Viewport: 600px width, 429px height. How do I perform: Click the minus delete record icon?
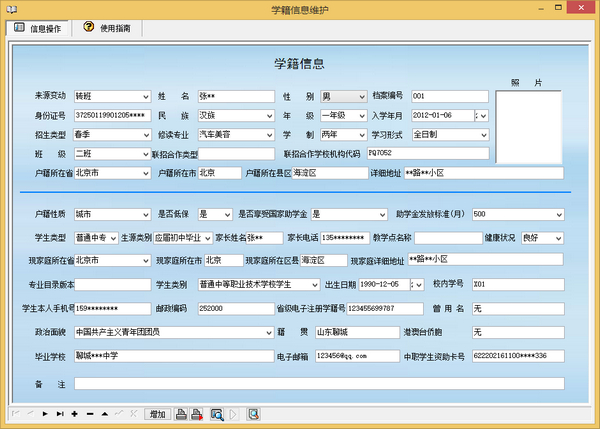(x=90, y=414)
